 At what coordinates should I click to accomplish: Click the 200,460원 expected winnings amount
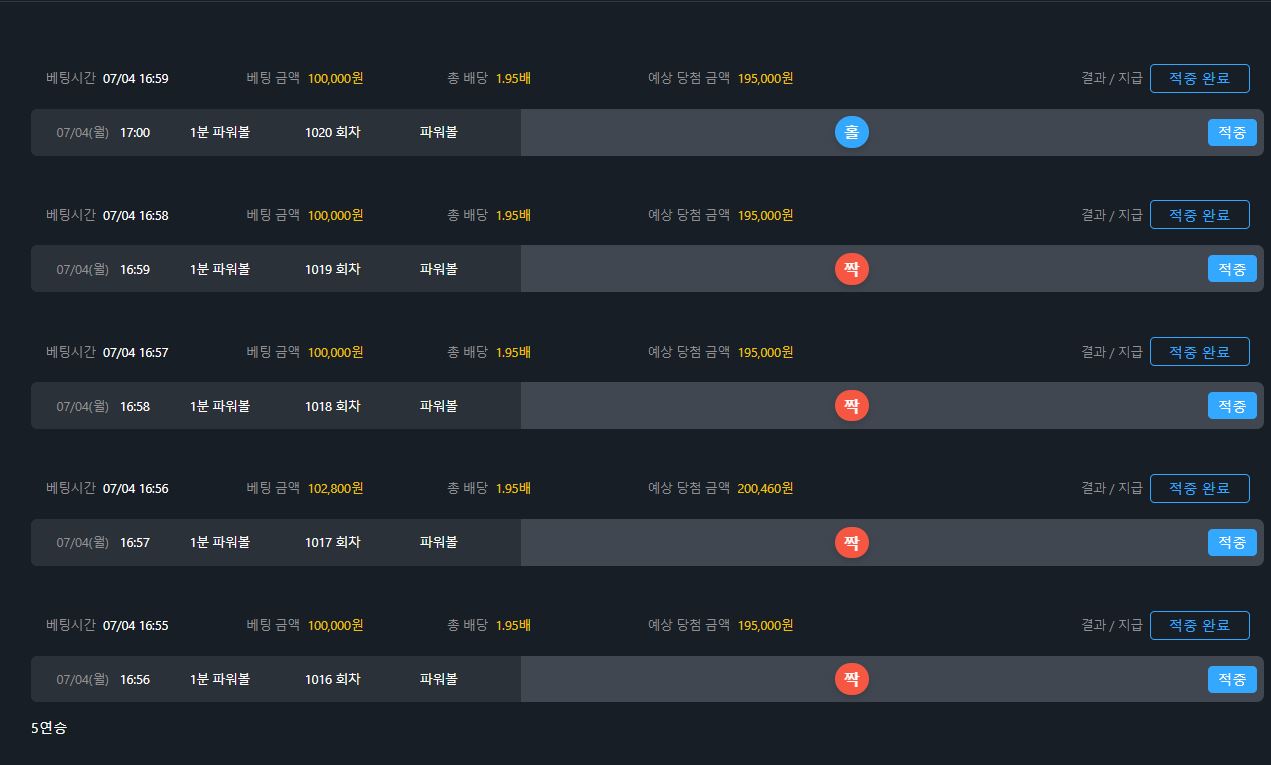click(x=765, y=488)
